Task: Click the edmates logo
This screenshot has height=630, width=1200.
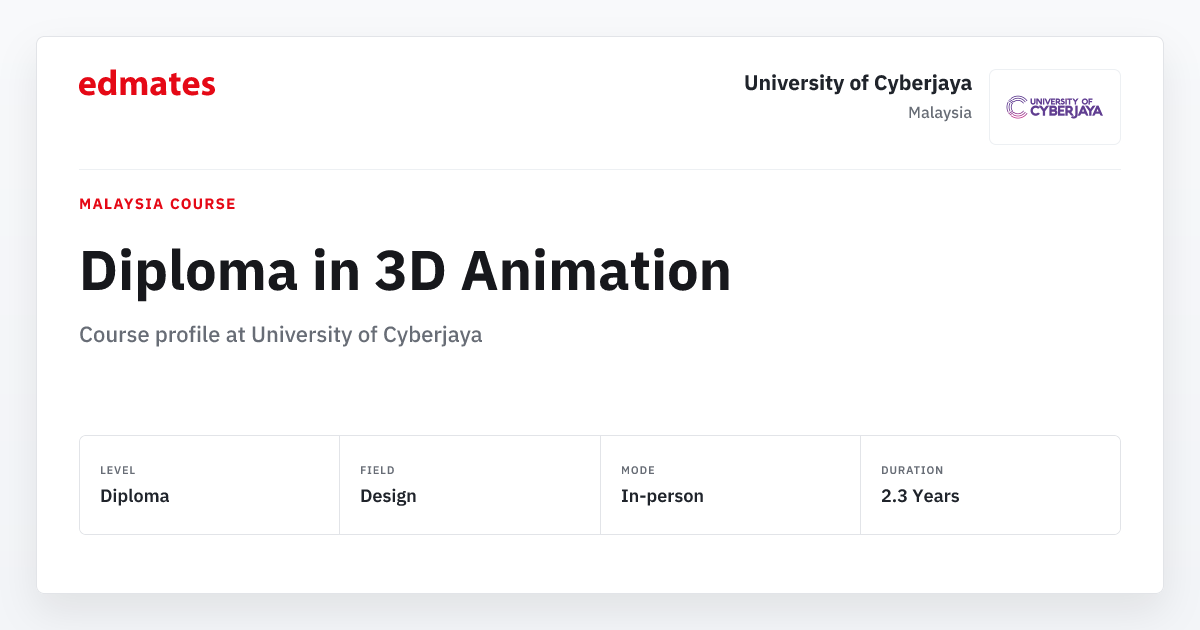Action: point(147,84)
